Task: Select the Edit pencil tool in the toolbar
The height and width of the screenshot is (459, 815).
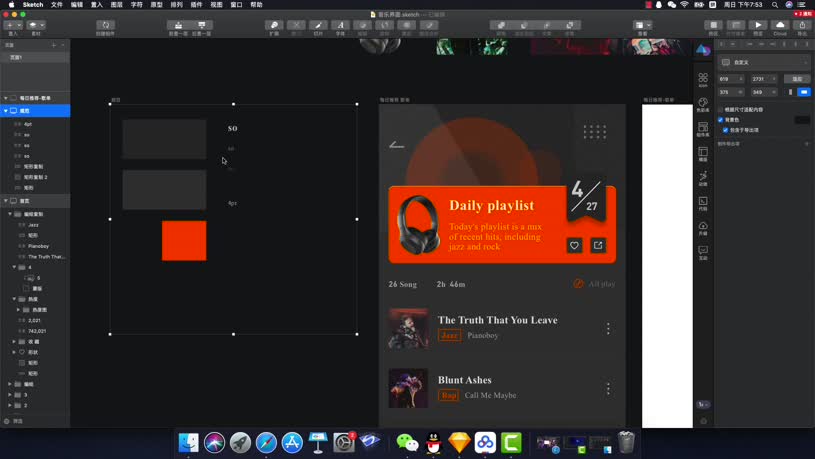Action: pyautogui.click(x=318, y=25)
